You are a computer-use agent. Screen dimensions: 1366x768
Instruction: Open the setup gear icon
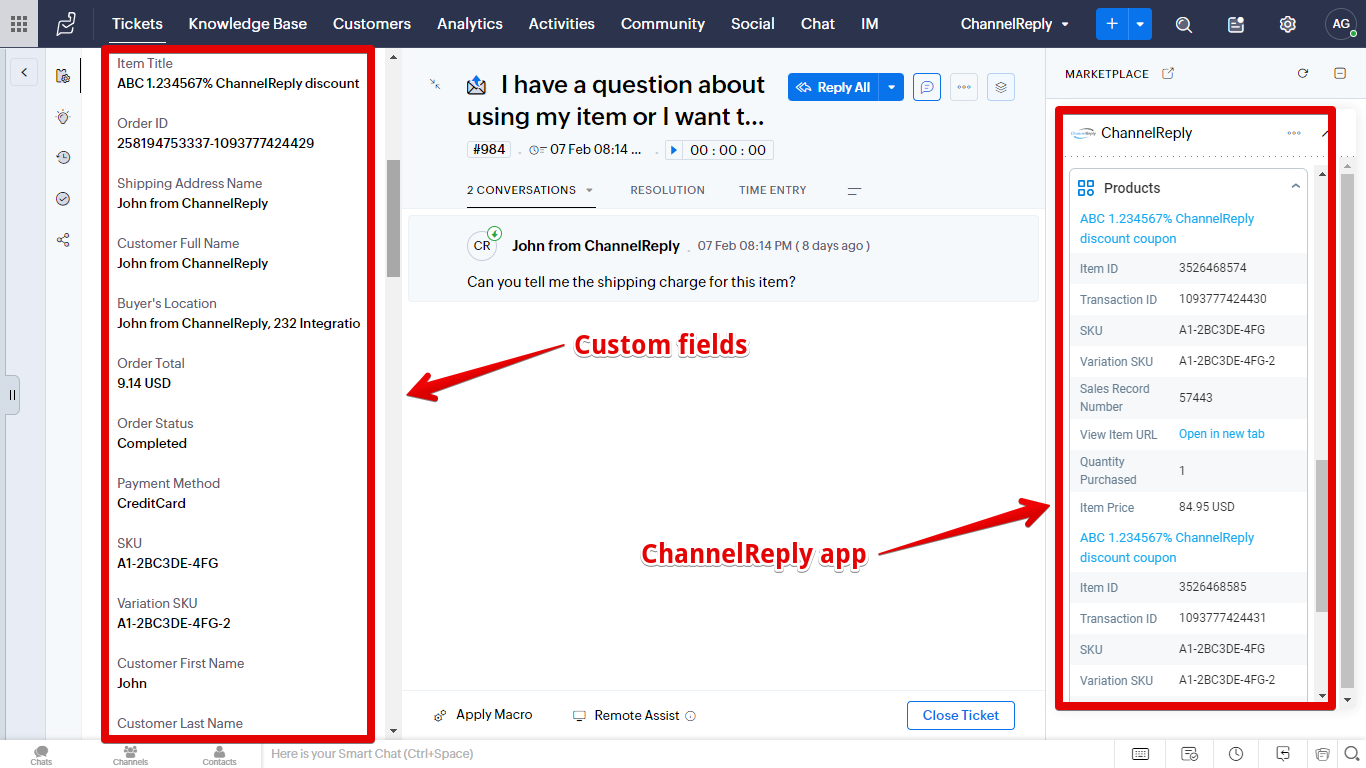[x=1288, y=24]
